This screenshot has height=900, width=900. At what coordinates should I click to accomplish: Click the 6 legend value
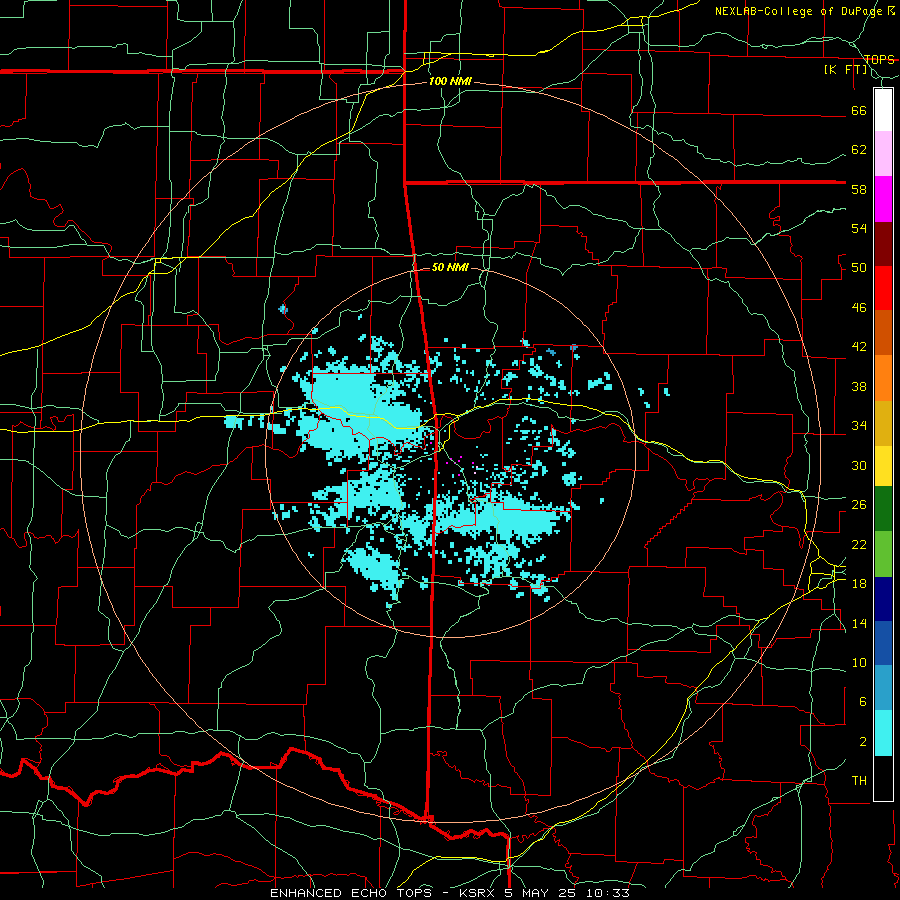[863, 702]
